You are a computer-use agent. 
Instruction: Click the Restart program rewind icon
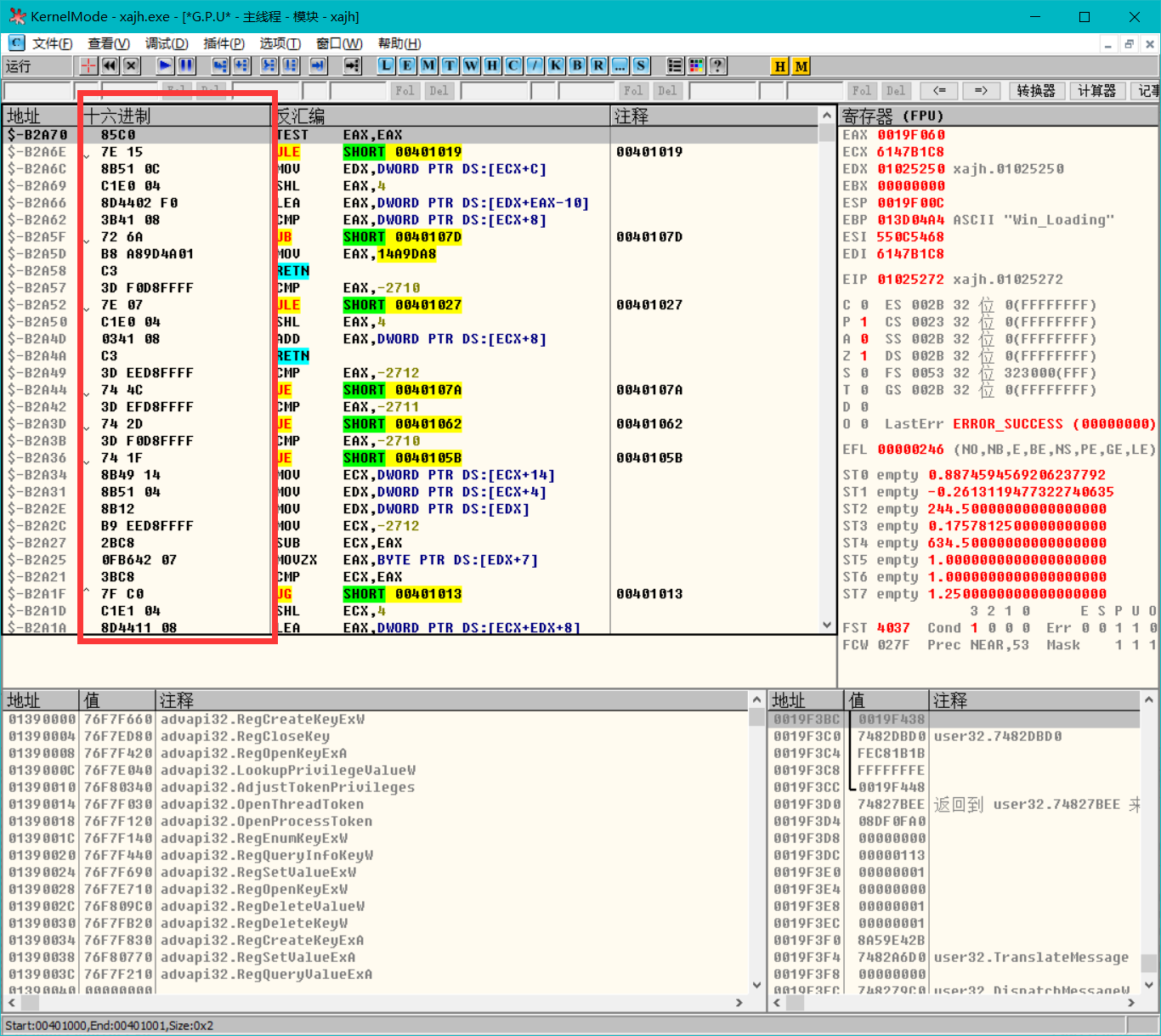click(110, 65)
